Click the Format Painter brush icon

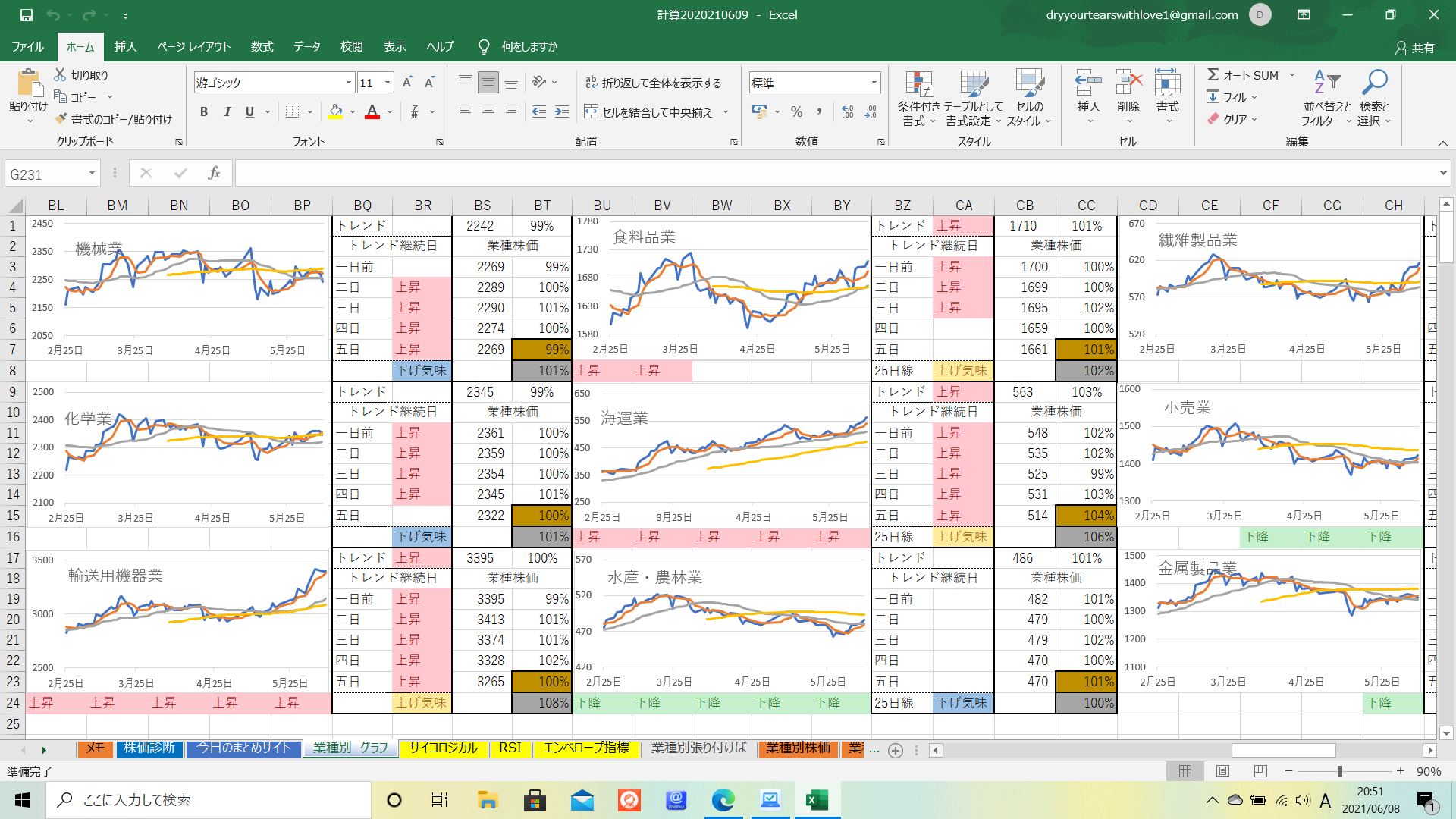pos(61,119)
